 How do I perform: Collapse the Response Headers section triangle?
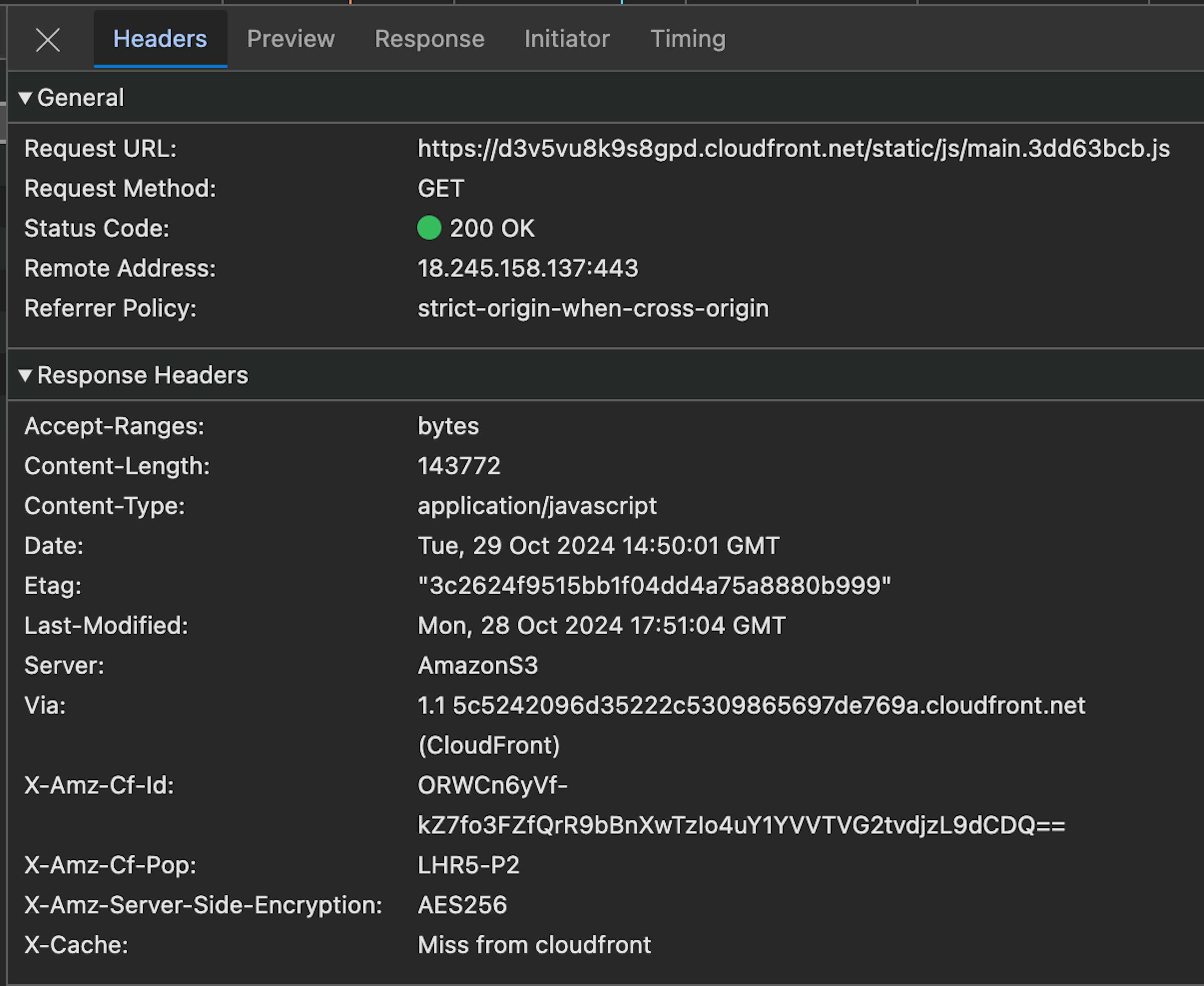(x=25, y=375)
